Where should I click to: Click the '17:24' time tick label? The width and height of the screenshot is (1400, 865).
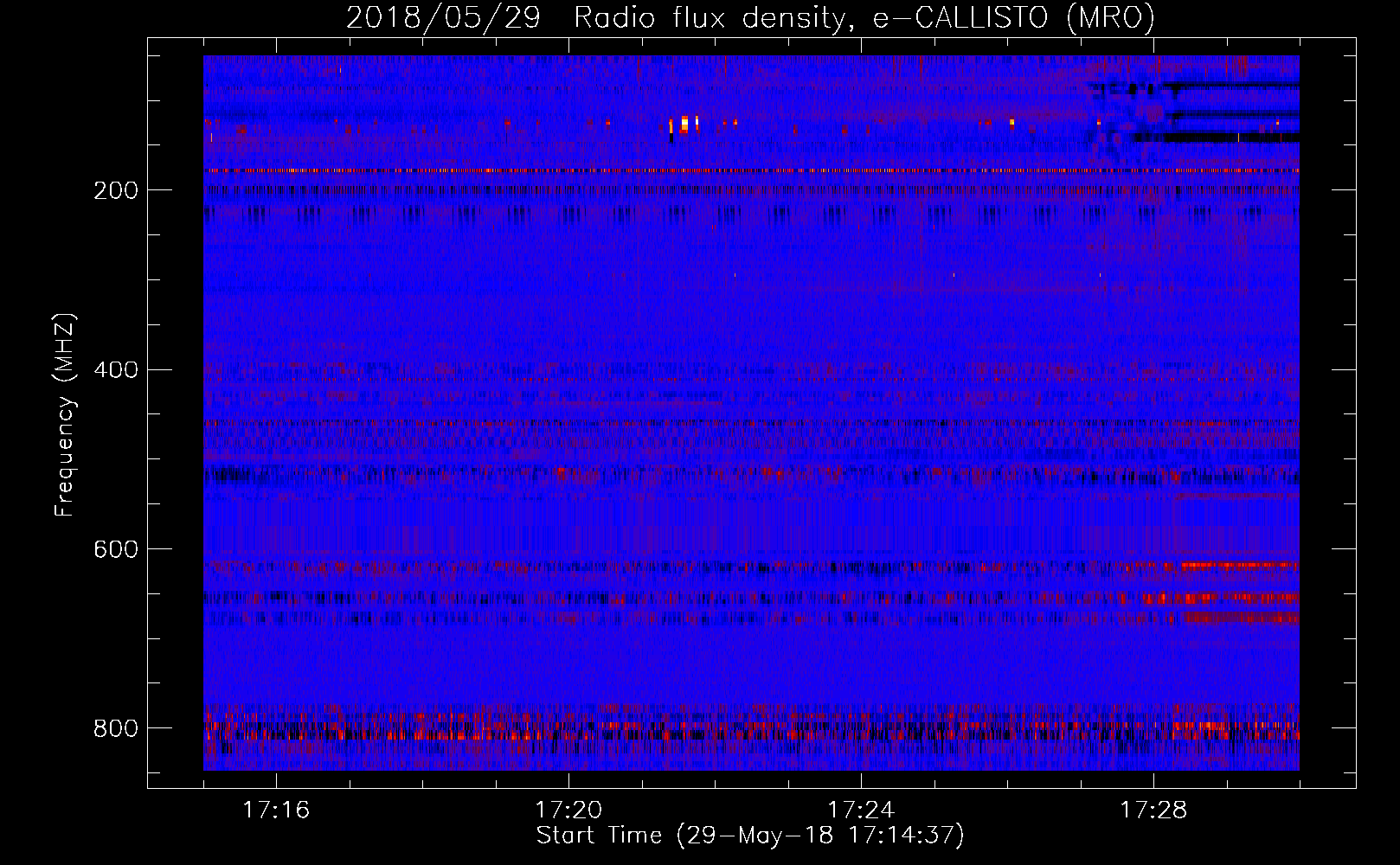(861, 811)
